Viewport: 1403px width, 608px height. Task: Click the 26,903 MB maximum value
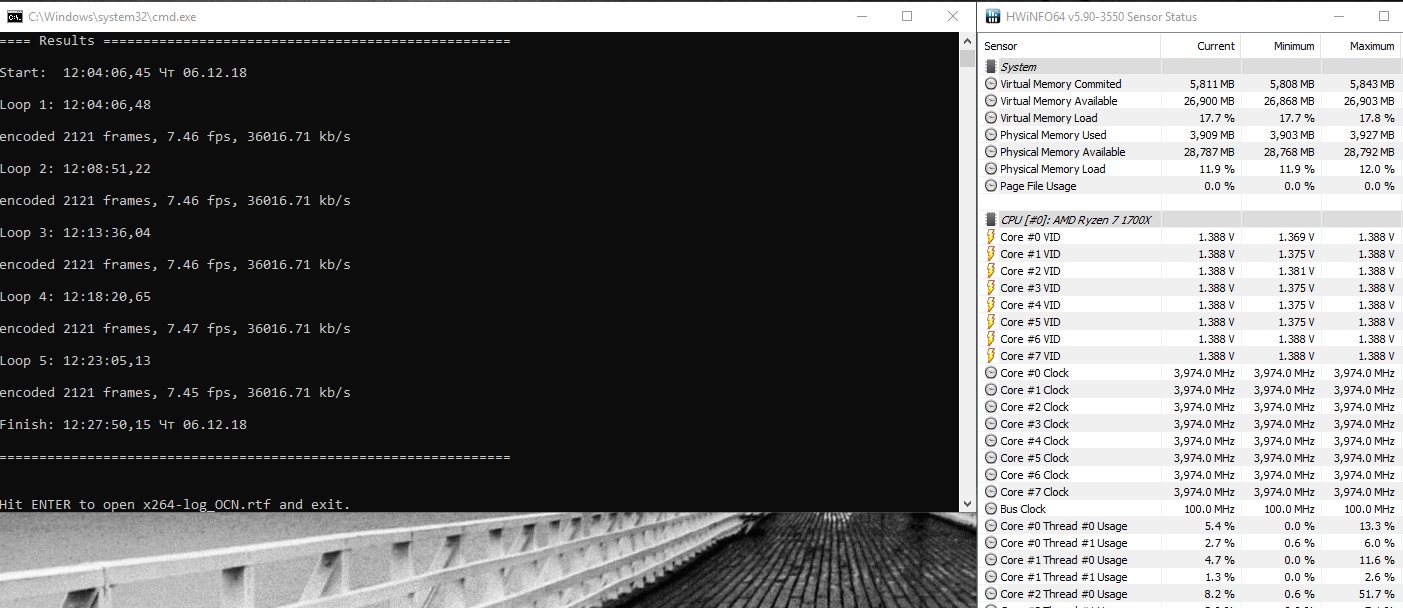click(x=1369, y=101)
